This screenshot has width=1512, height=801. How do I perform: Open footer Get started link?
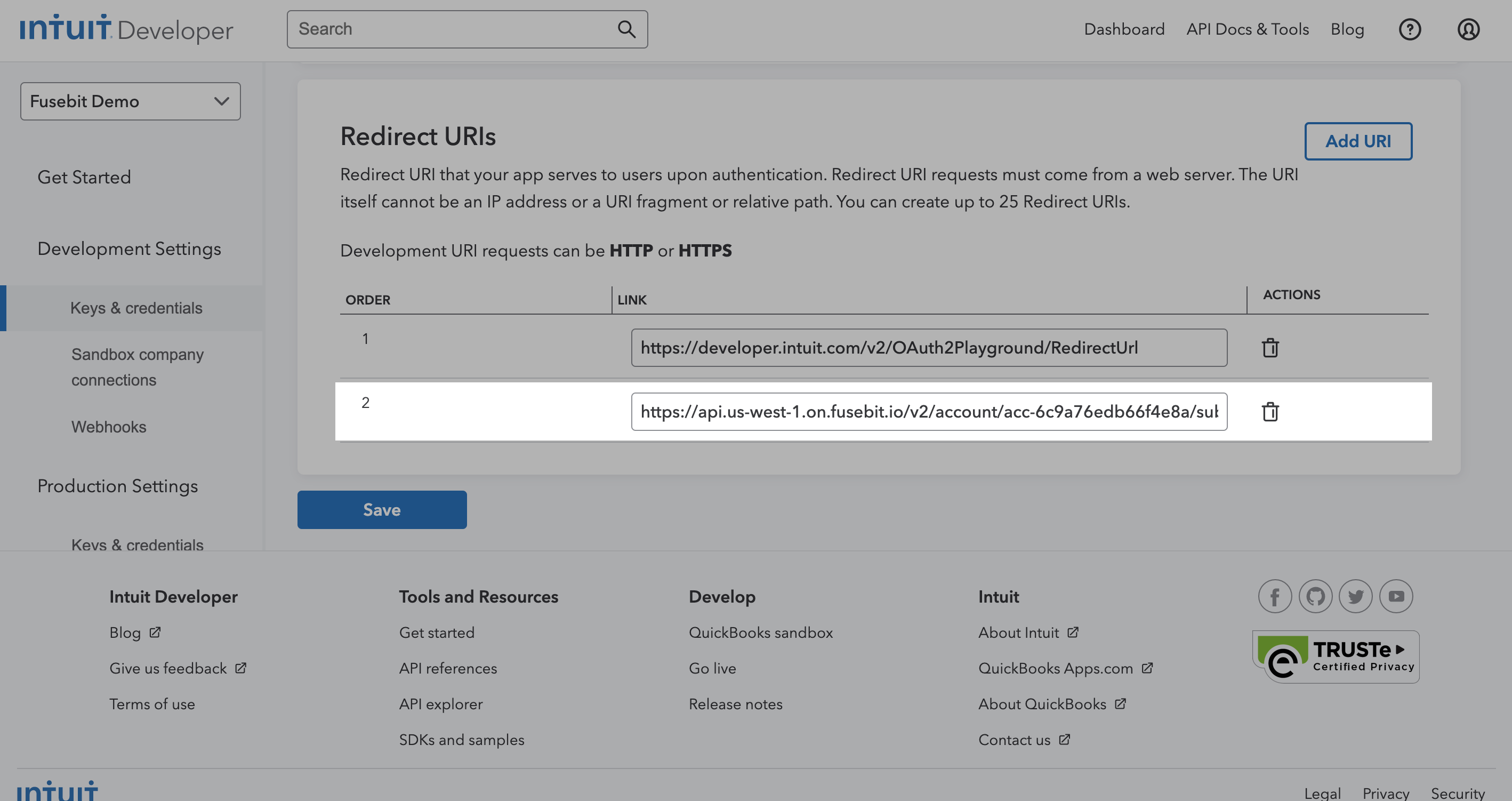(x=437, y=632)
